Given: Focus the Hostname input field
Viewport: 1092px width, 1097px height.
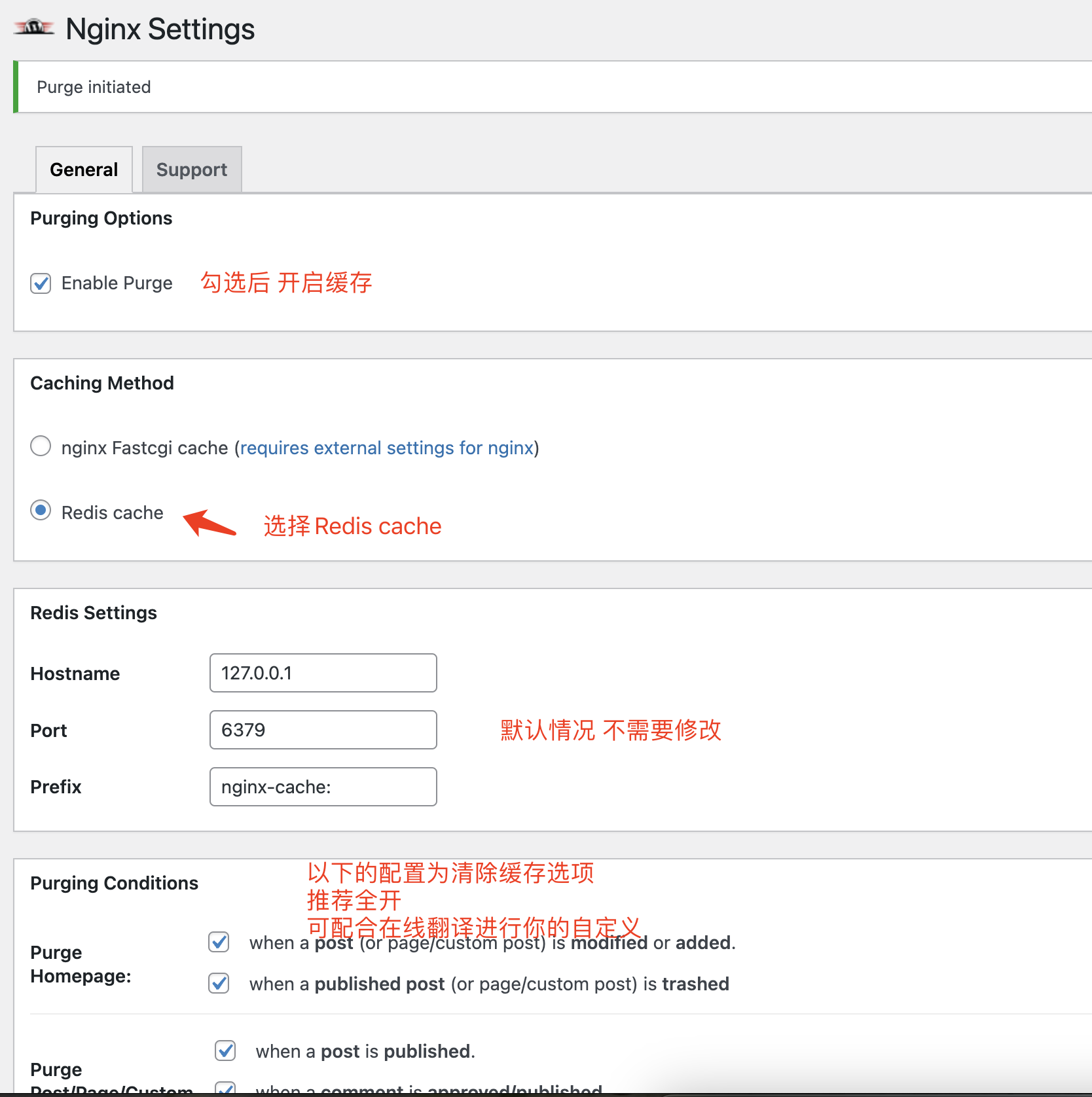Looking at the screenshot, I should coord(323,673).
